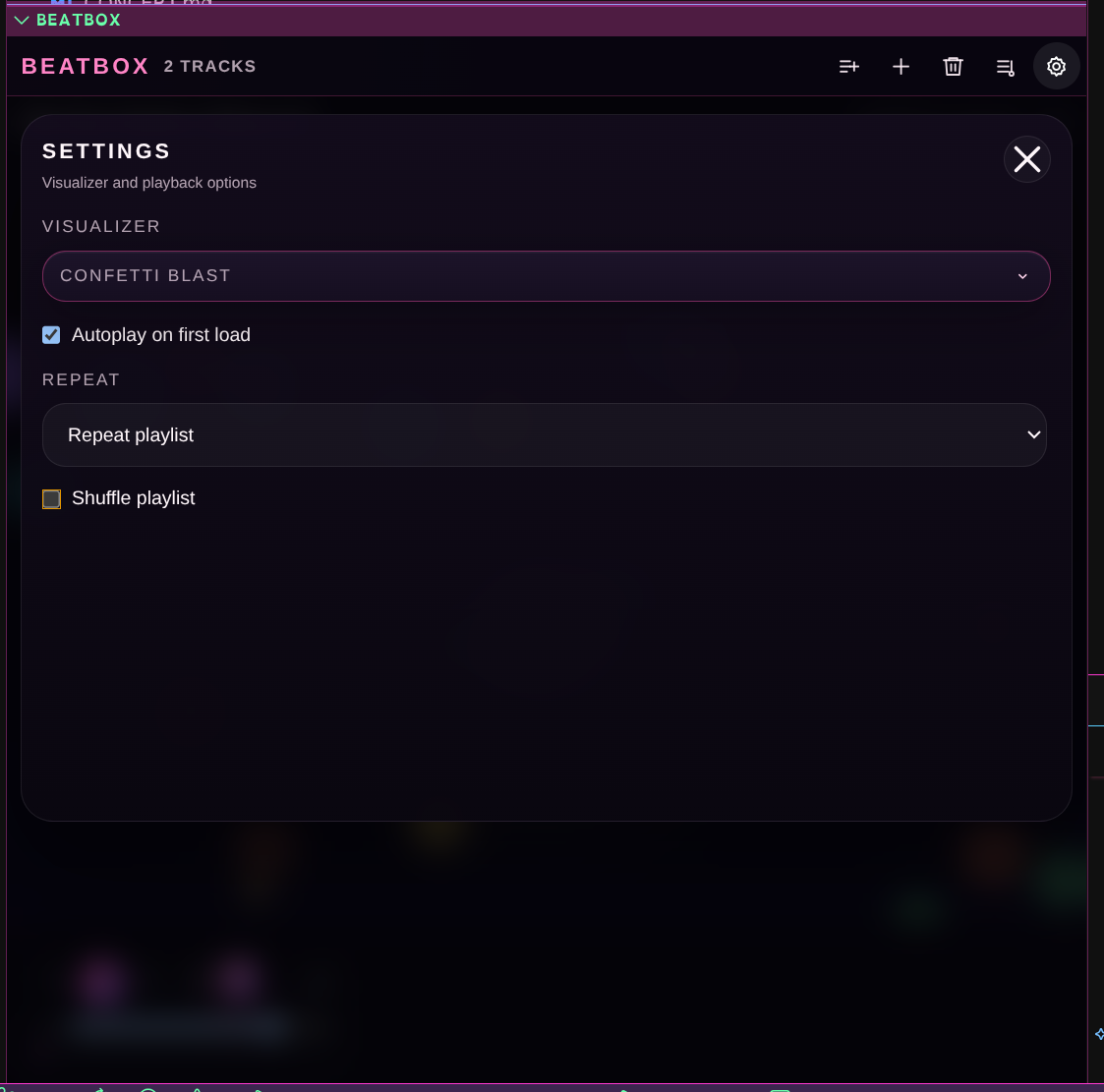Screen dimensions: 1104x1092
Task: Open the Visualizer dropdown showing Confetti Blast
Action: click(546, 276)
